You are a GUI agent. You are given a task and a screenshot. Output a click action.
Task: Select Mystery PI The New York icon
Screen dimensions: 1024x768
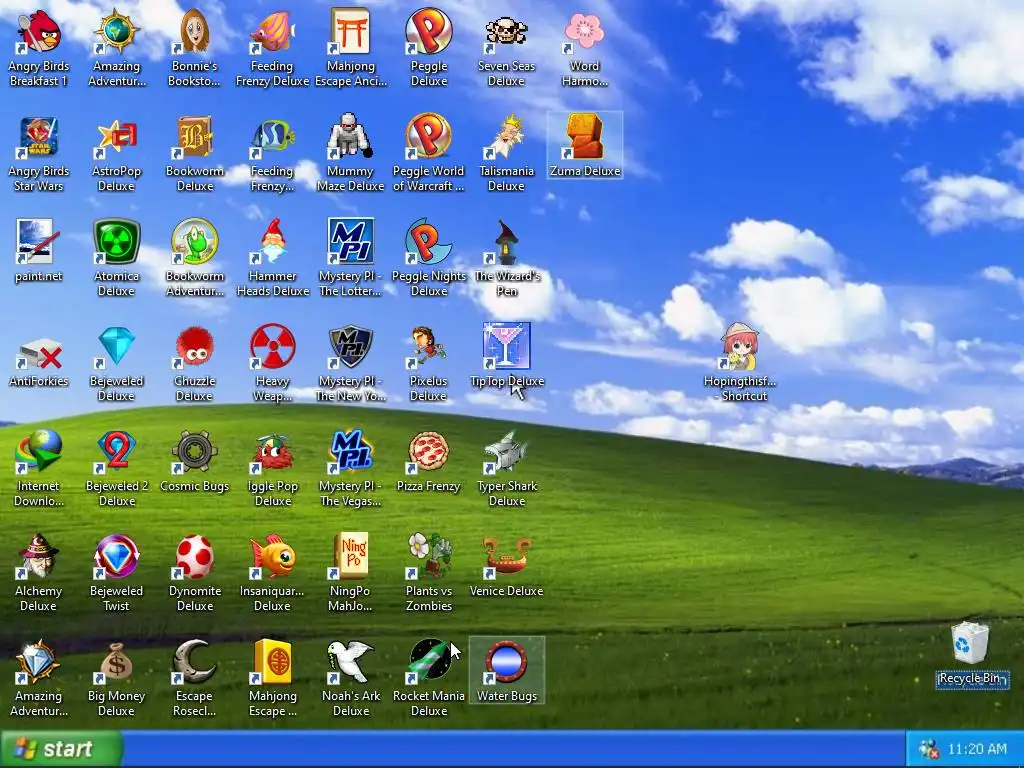[350, 347]
